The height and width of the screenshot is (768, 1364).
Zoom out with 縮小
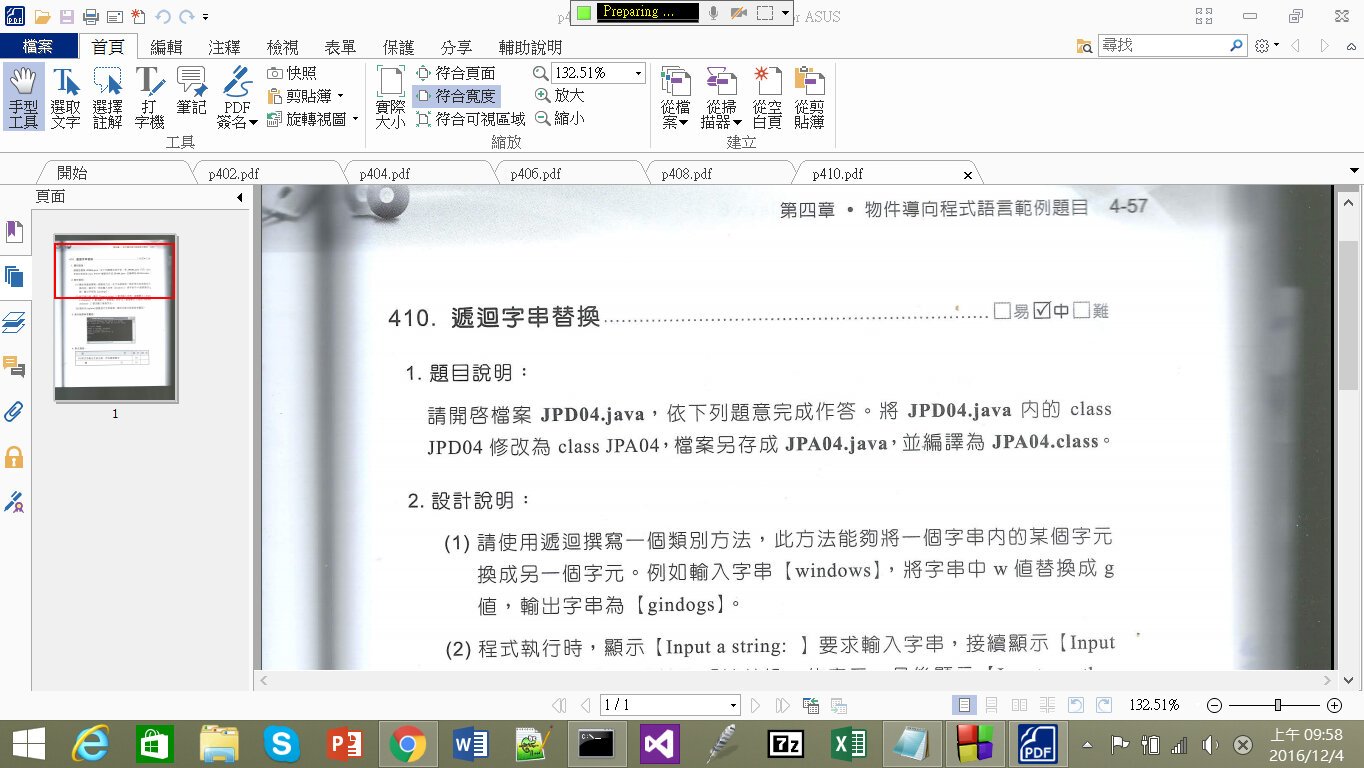[x=560, y=118]
